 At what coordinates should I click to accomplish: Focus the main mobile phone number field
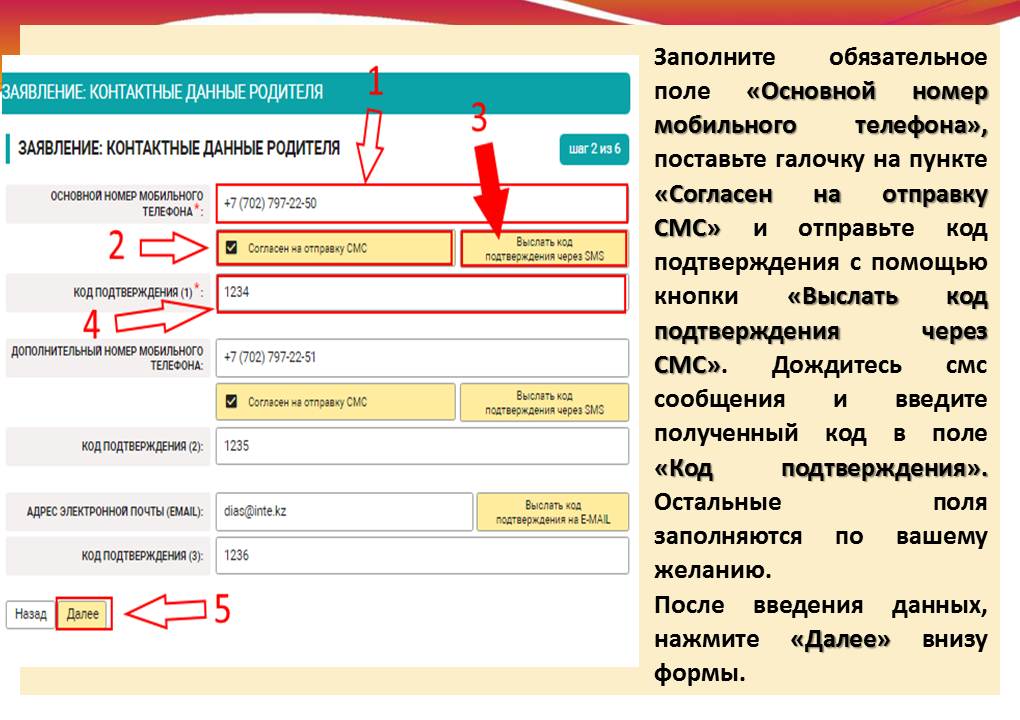point(421,204)
